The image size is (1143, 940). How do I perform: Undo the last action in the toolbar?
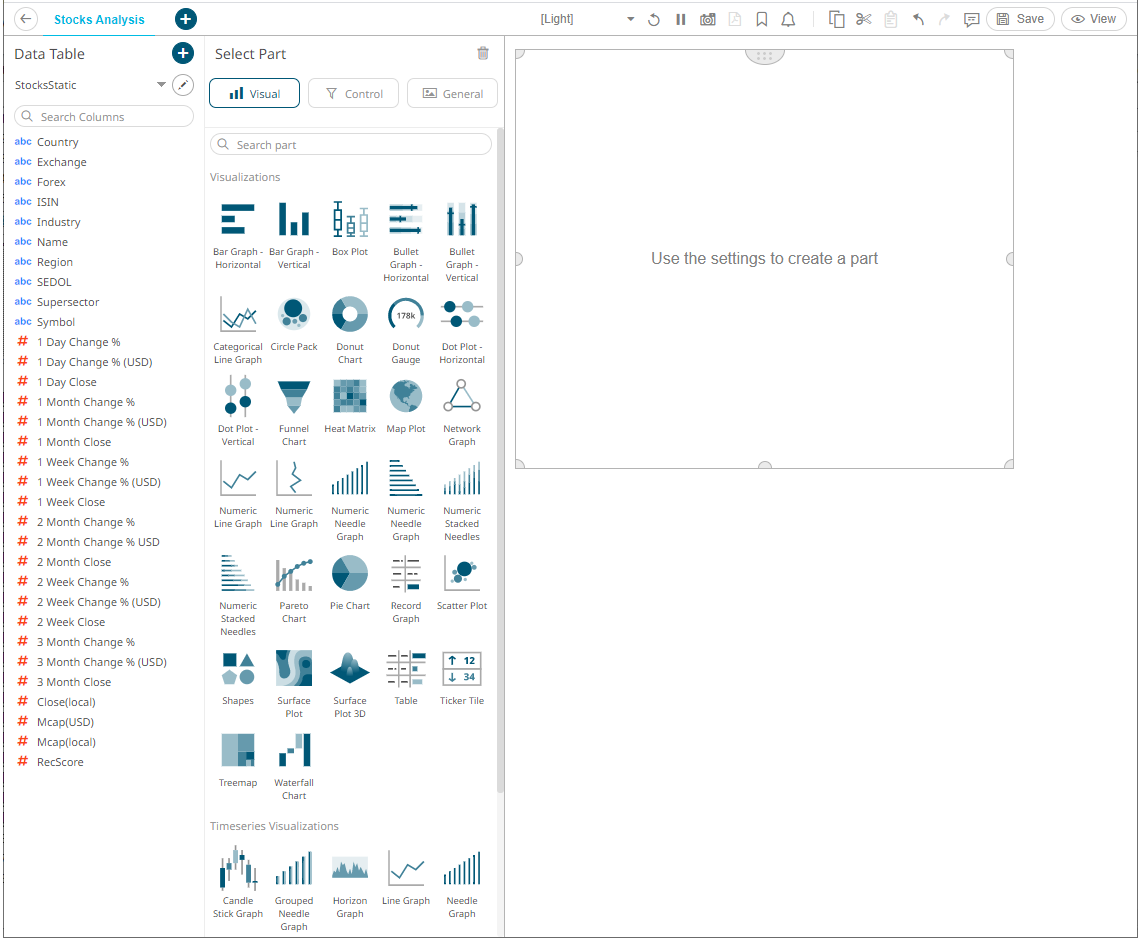[x=917, y=19]
